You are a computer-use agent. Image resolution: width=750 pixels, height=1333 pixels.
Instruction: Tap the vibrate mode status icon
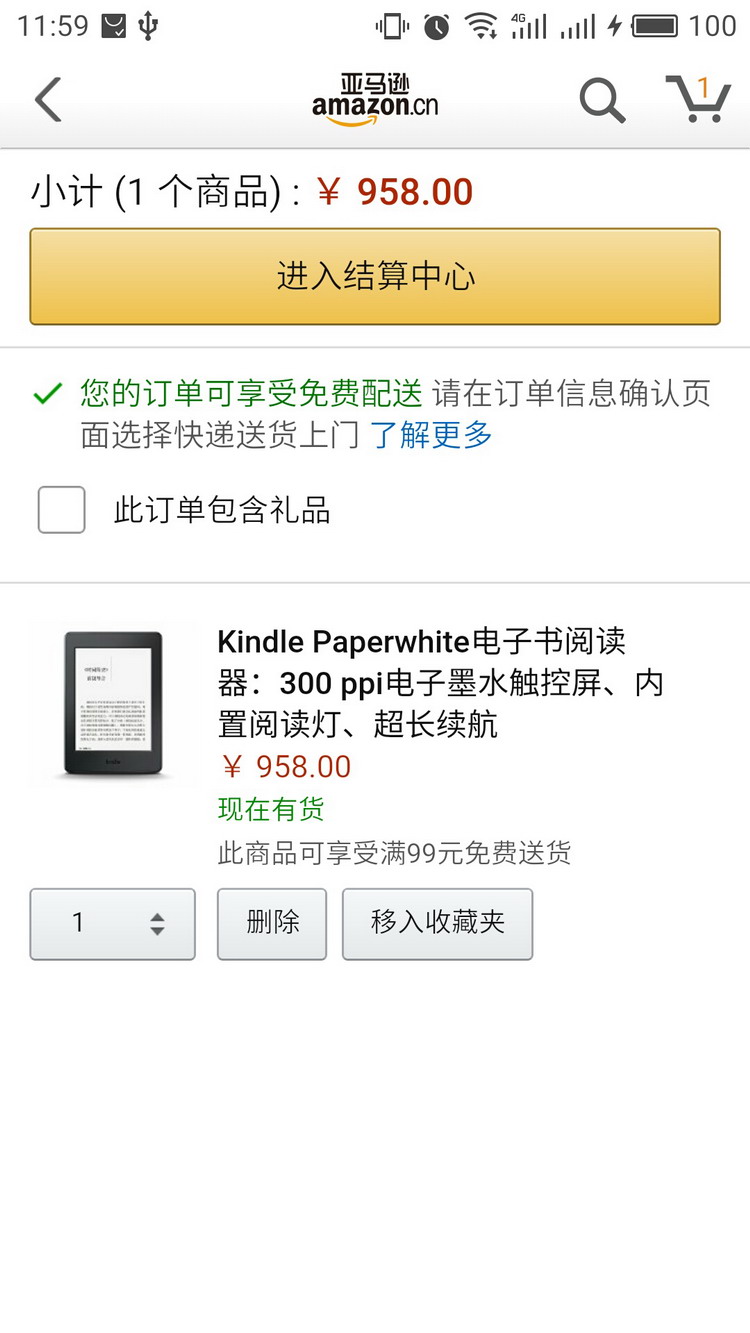point(392,26)
